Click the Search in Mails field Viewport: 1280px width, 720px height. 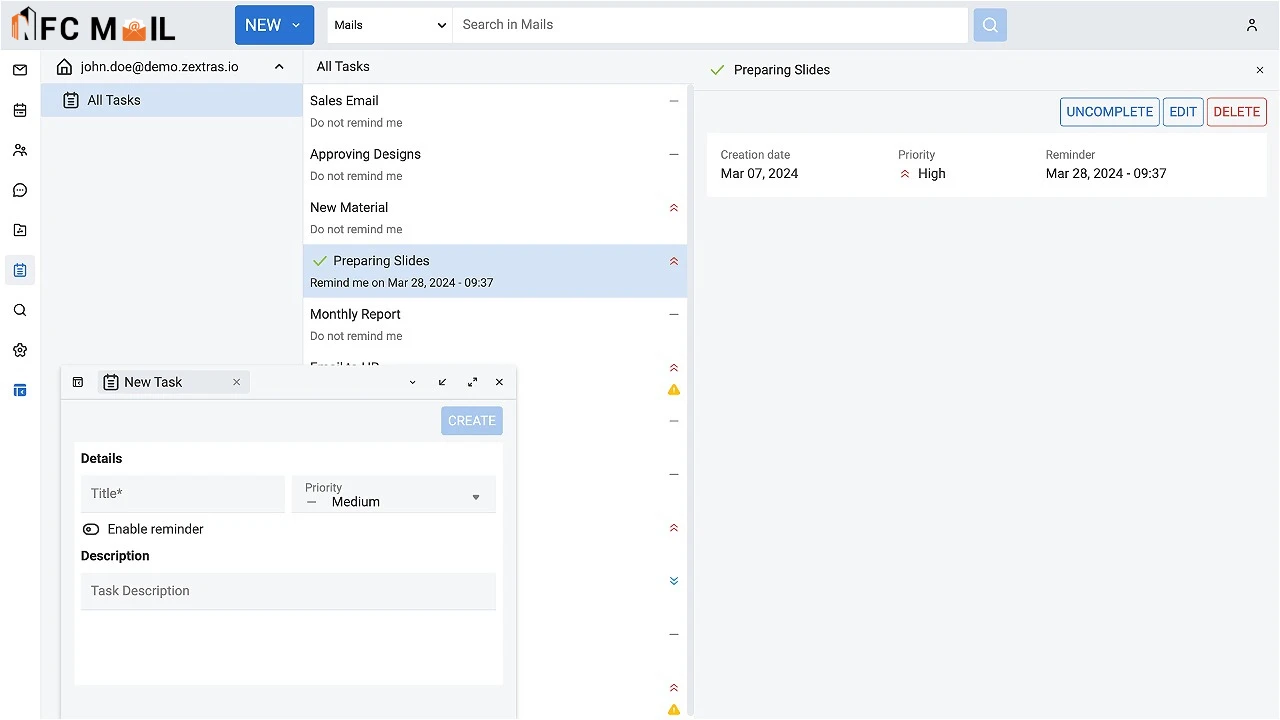710,25
